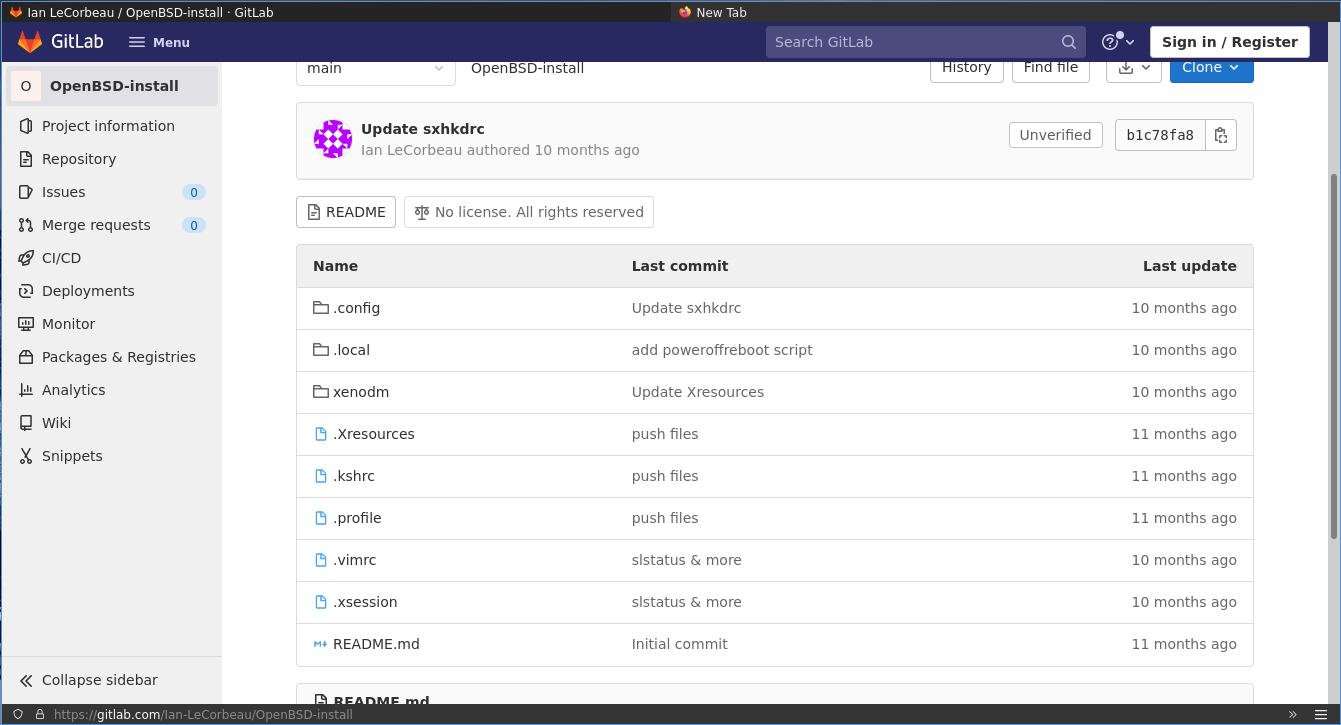Open the Update sxhkdrc commit title
Image resolution: width=1341 pixels, height=725 pixels.
click(x=423, y=129)
